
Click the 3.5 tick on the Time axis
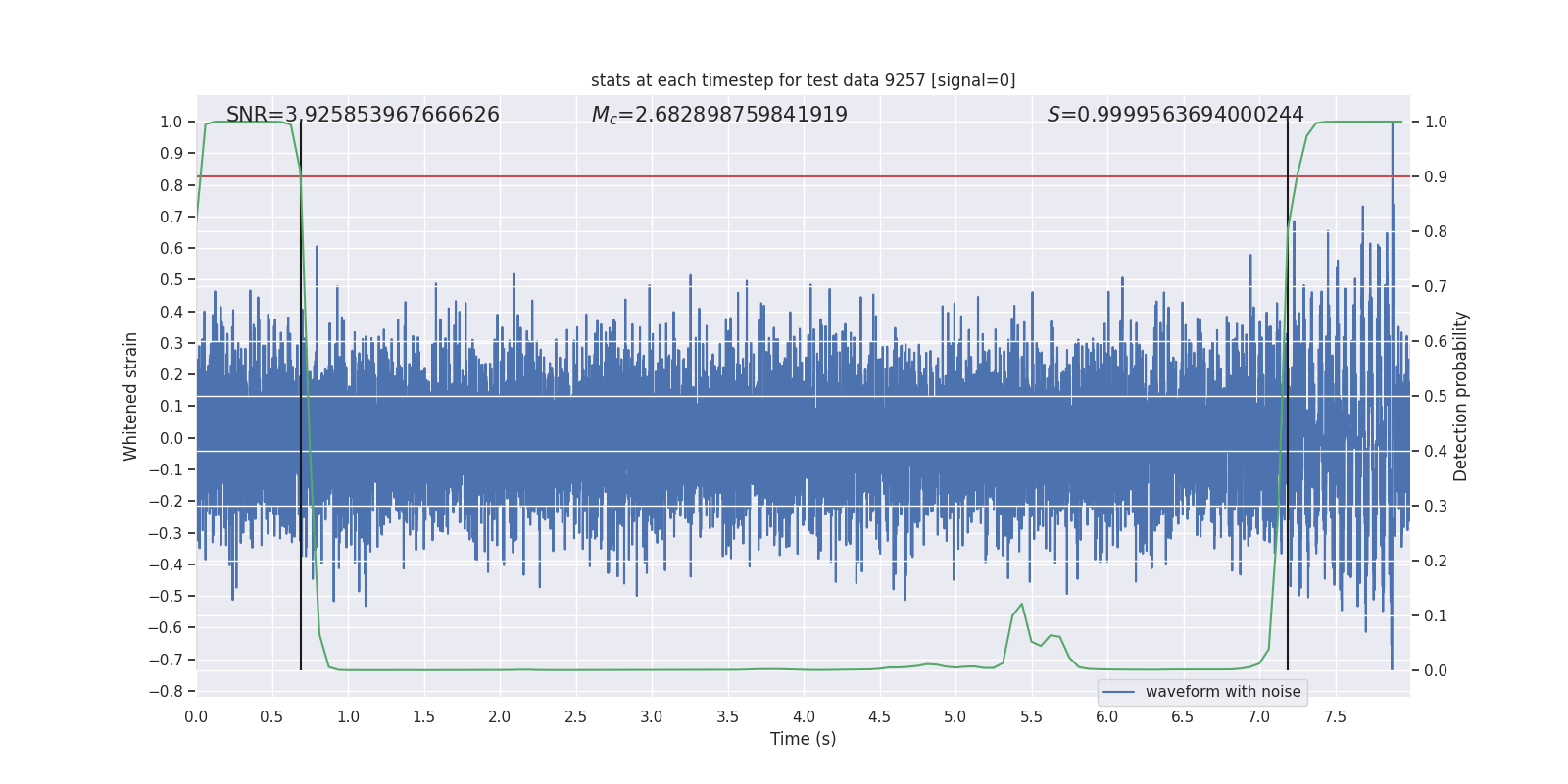(x=727, y=716)
